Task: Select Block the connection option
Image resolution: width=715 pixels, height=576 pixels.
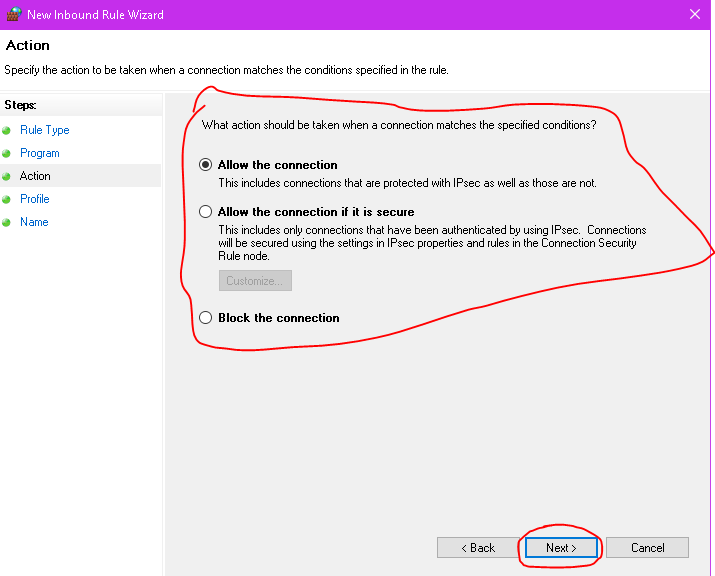Action: 205,317
